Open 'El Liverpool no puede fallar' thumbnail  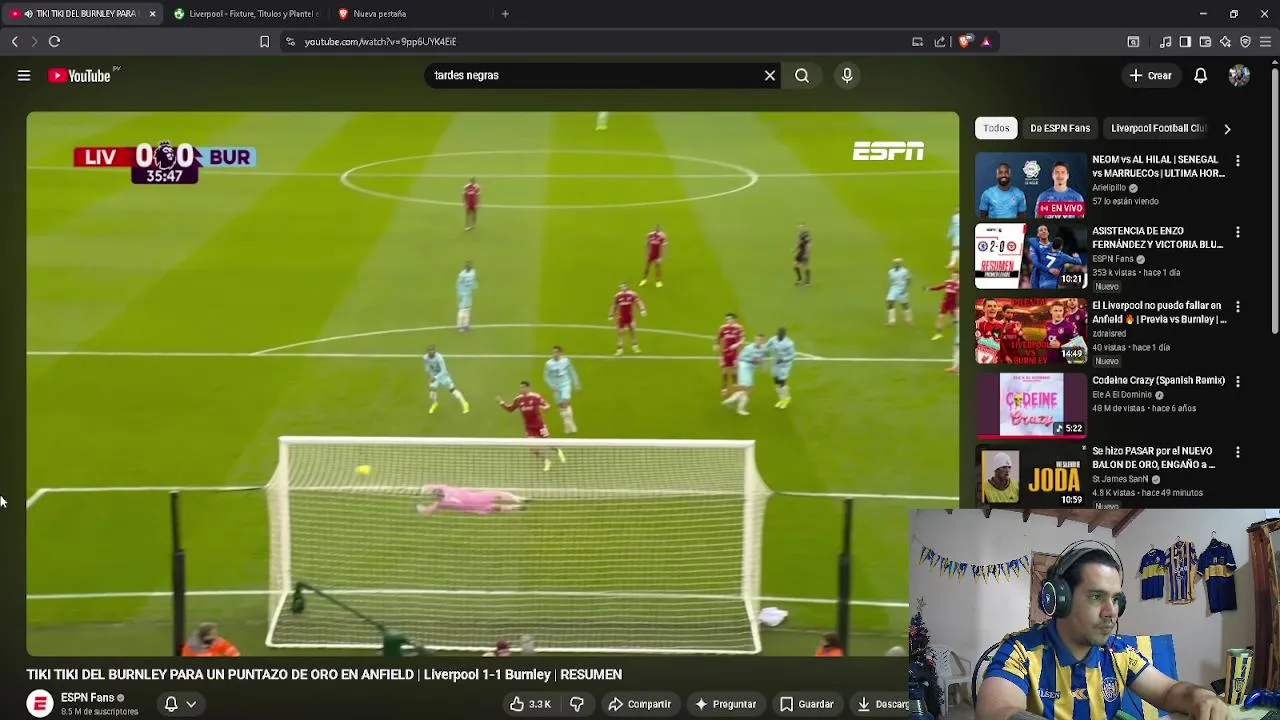point(1030,330)
